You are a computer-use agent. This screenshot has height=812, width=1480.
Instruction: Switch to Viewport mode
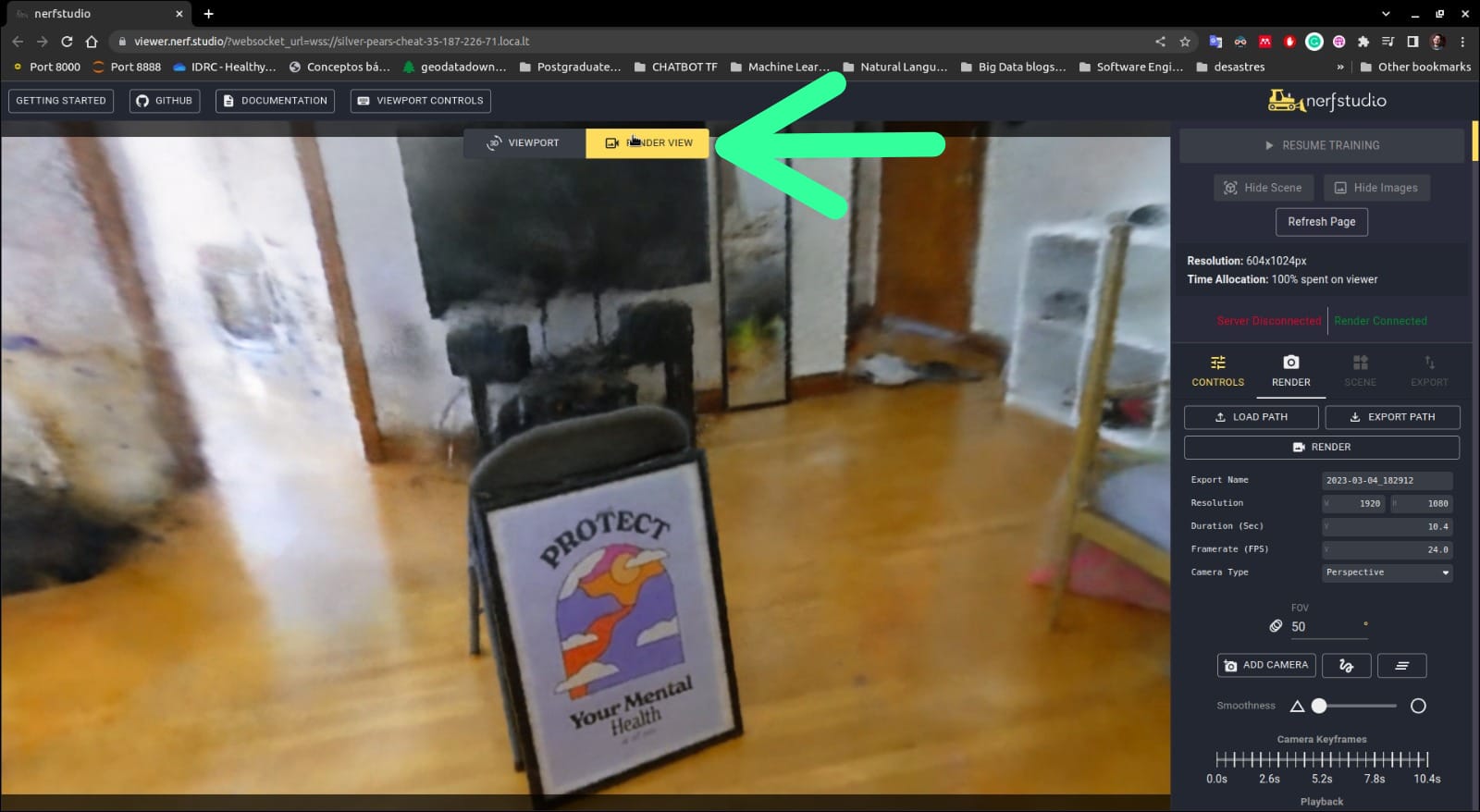click(524, 143)
